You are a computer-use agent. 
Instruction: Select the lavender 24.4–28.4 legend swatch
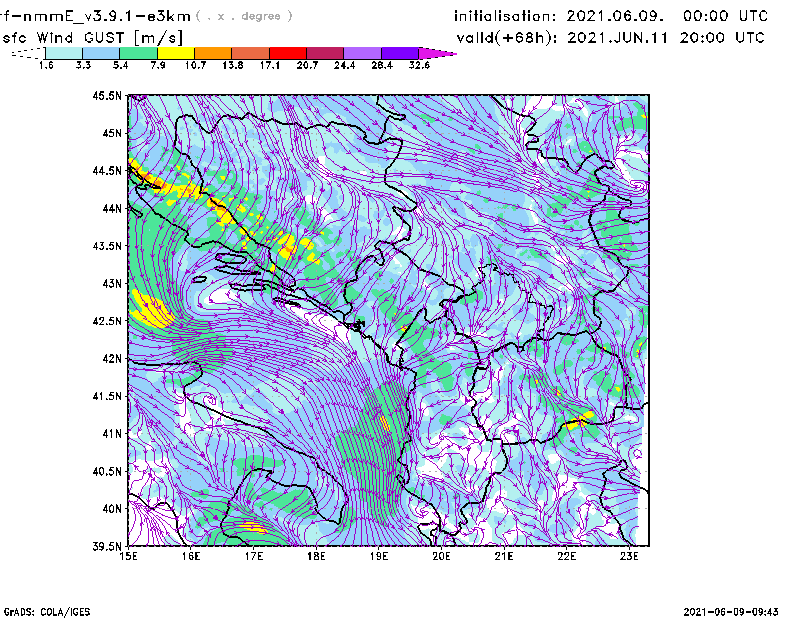pos(362,53)
